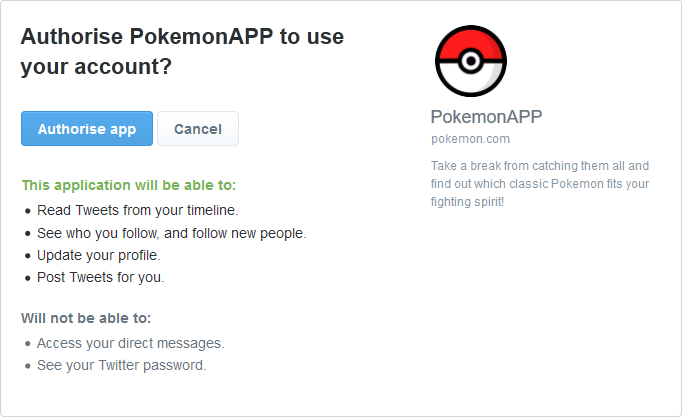The height and width of the screenshot is (417, 682).
Task: Click the Authorise PokemonAPP heading text
Action: (182, 51)
